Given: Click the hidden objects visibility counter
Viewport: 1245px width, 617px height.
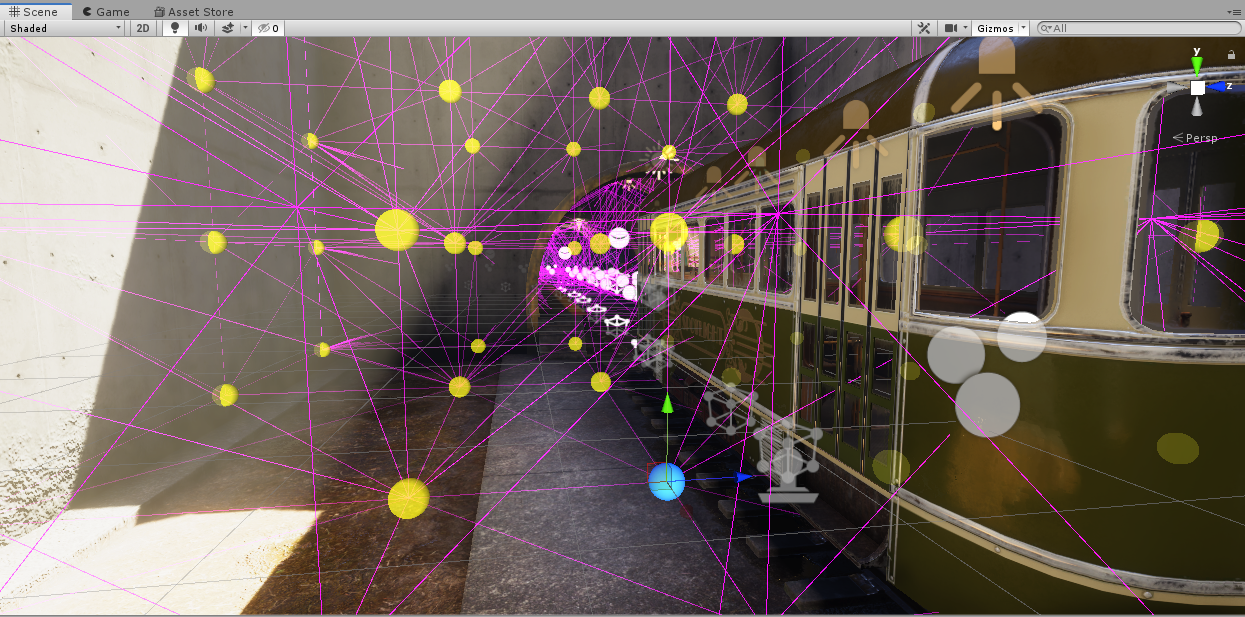Looking at the screenshot, I should (268, 28).
